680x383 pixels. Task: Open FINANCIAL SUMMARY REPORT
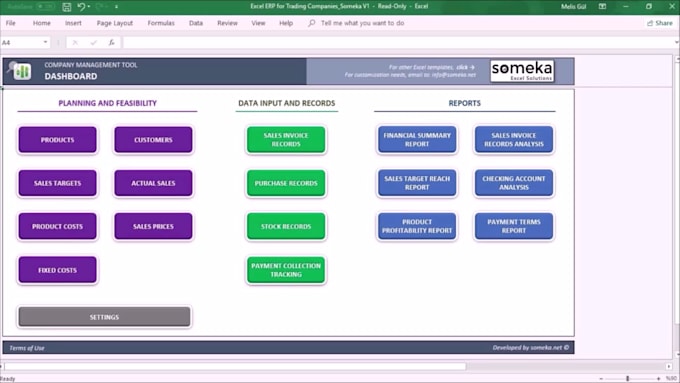tap(417, 140)
